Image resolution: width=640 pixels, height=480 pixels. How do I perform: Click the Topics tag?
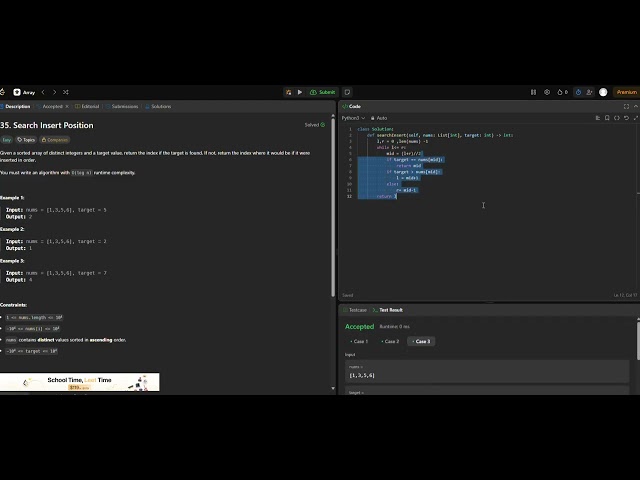click(x=26, y=140)
